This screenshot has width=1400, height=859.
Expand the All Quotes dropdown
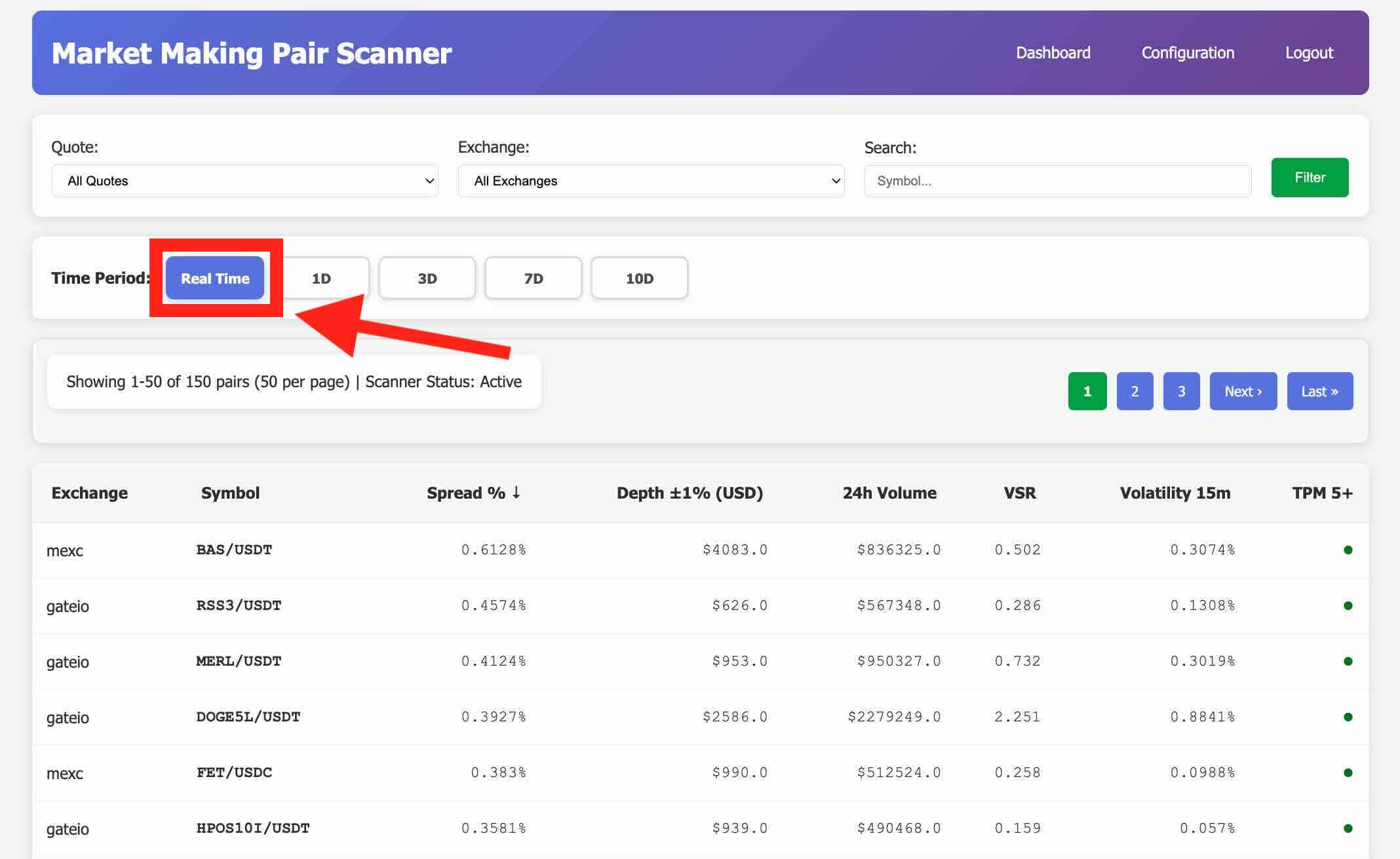pyautogui.click(x=244, y=181)
